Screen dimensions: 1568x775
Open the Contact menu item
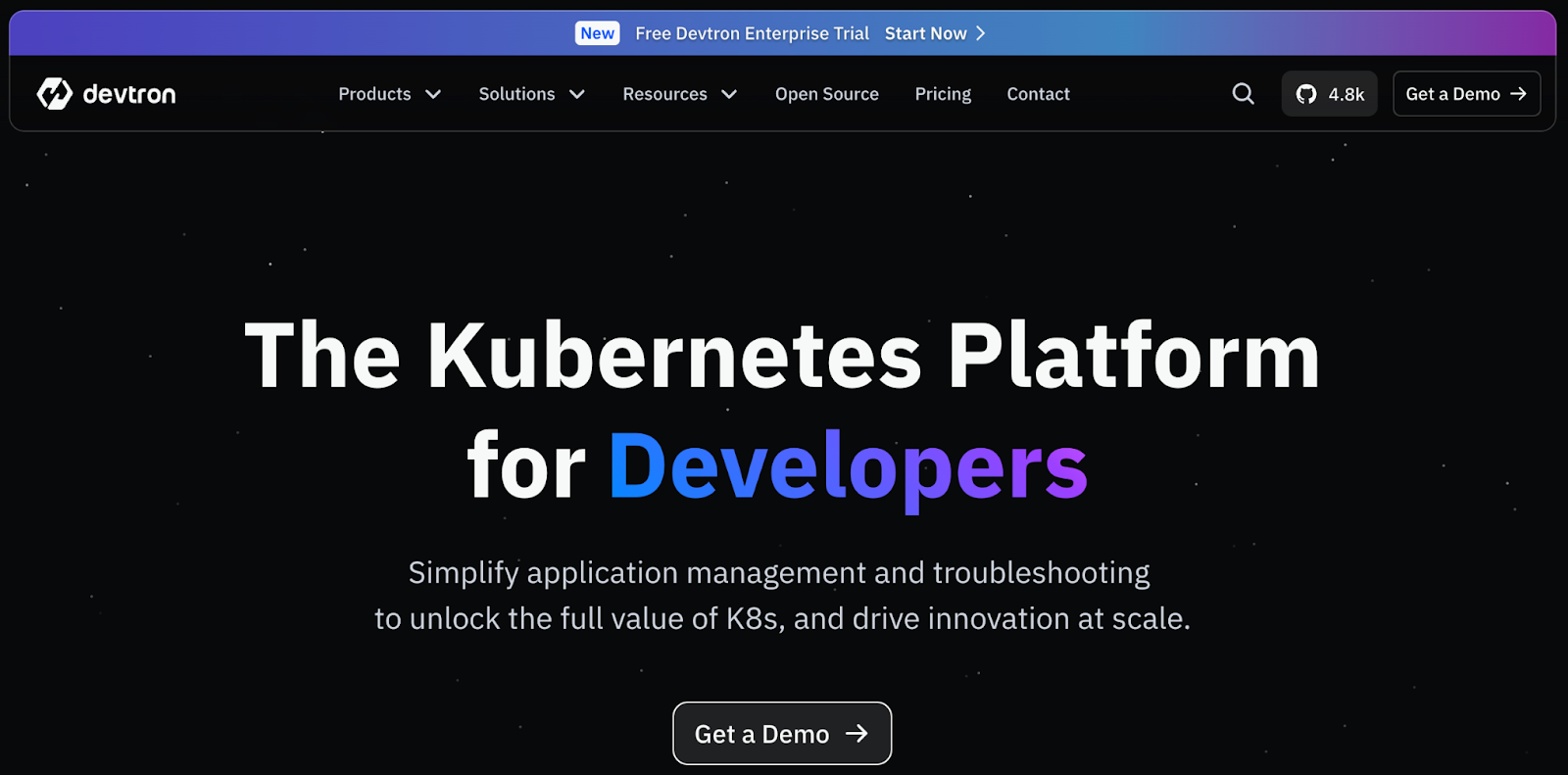pos(1038,94)
